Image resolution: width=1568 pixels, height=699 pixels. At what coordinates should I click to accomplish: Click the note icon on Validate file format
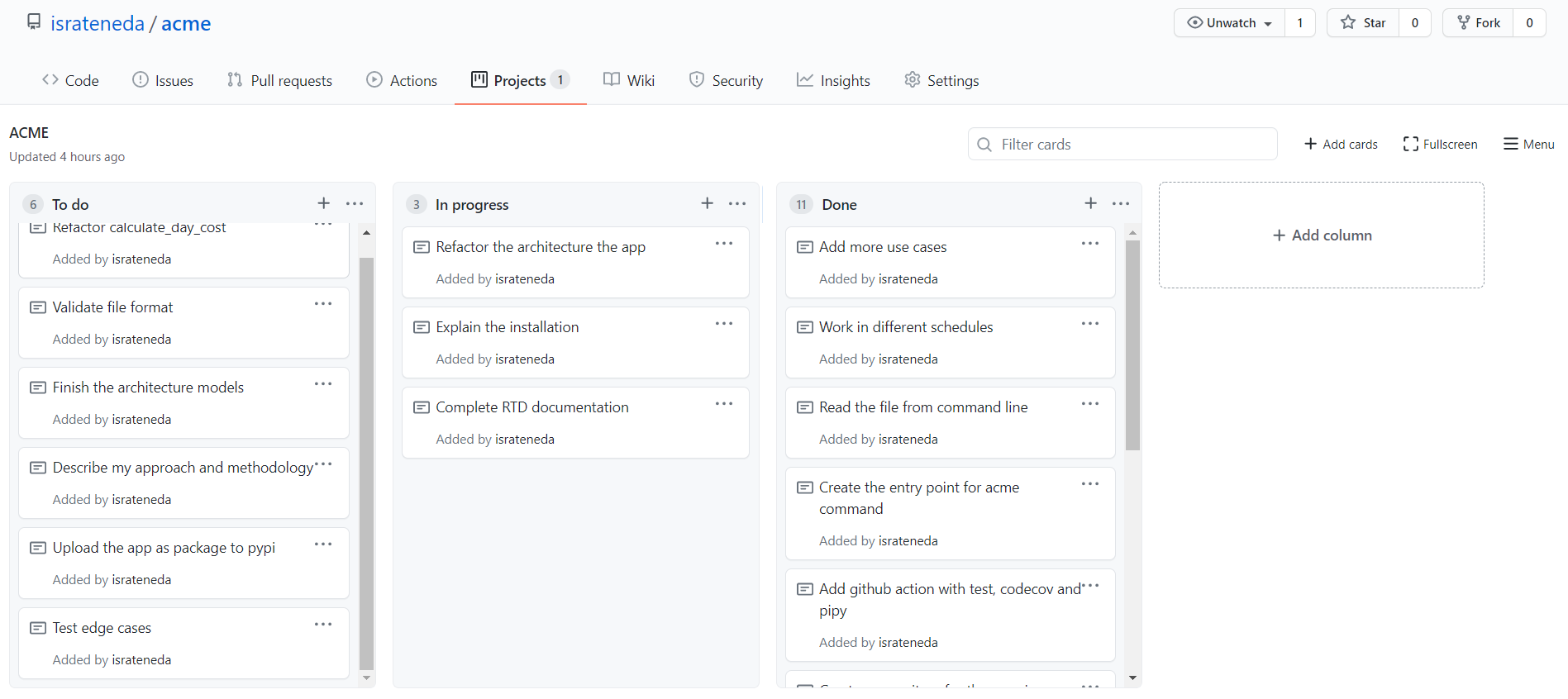[38, 307]
